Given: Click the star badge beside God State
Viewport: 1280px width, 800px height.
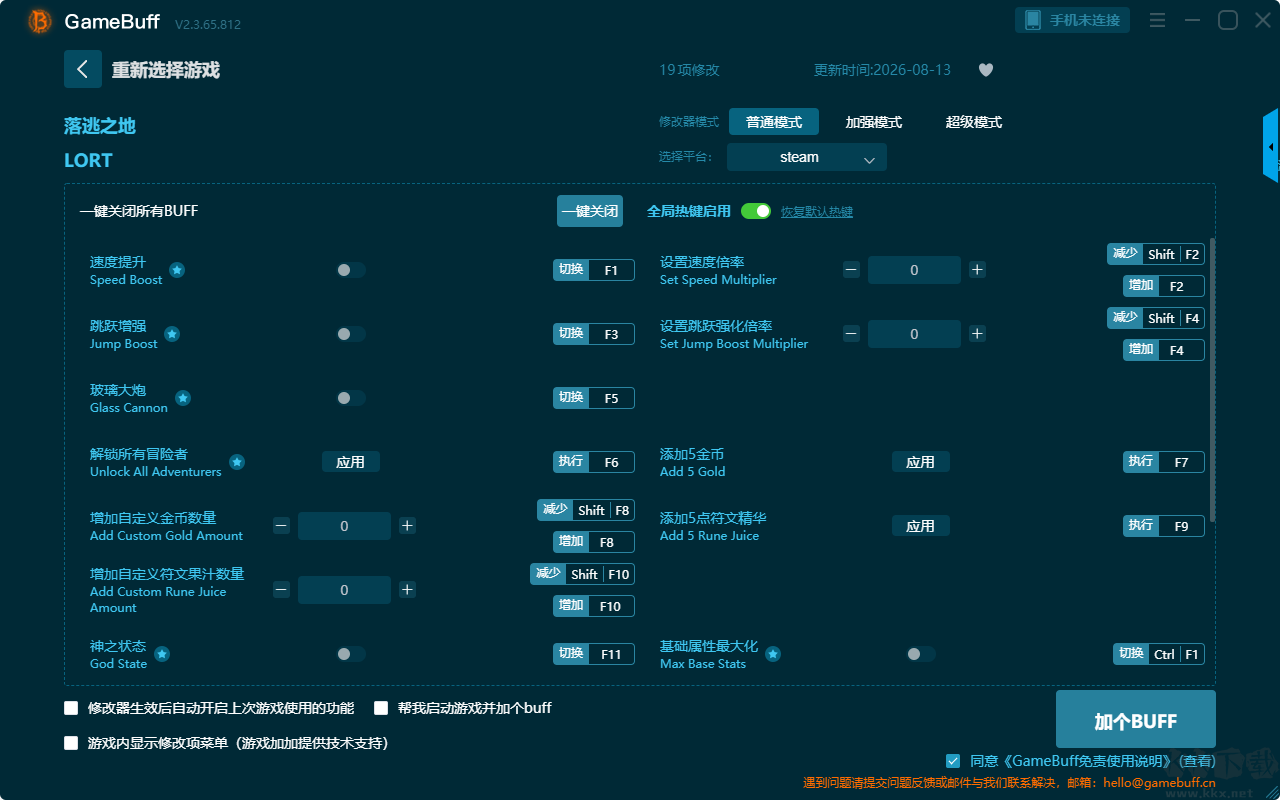Looking at the screenshot, I should pyautogui.click(x=162, y=654).
